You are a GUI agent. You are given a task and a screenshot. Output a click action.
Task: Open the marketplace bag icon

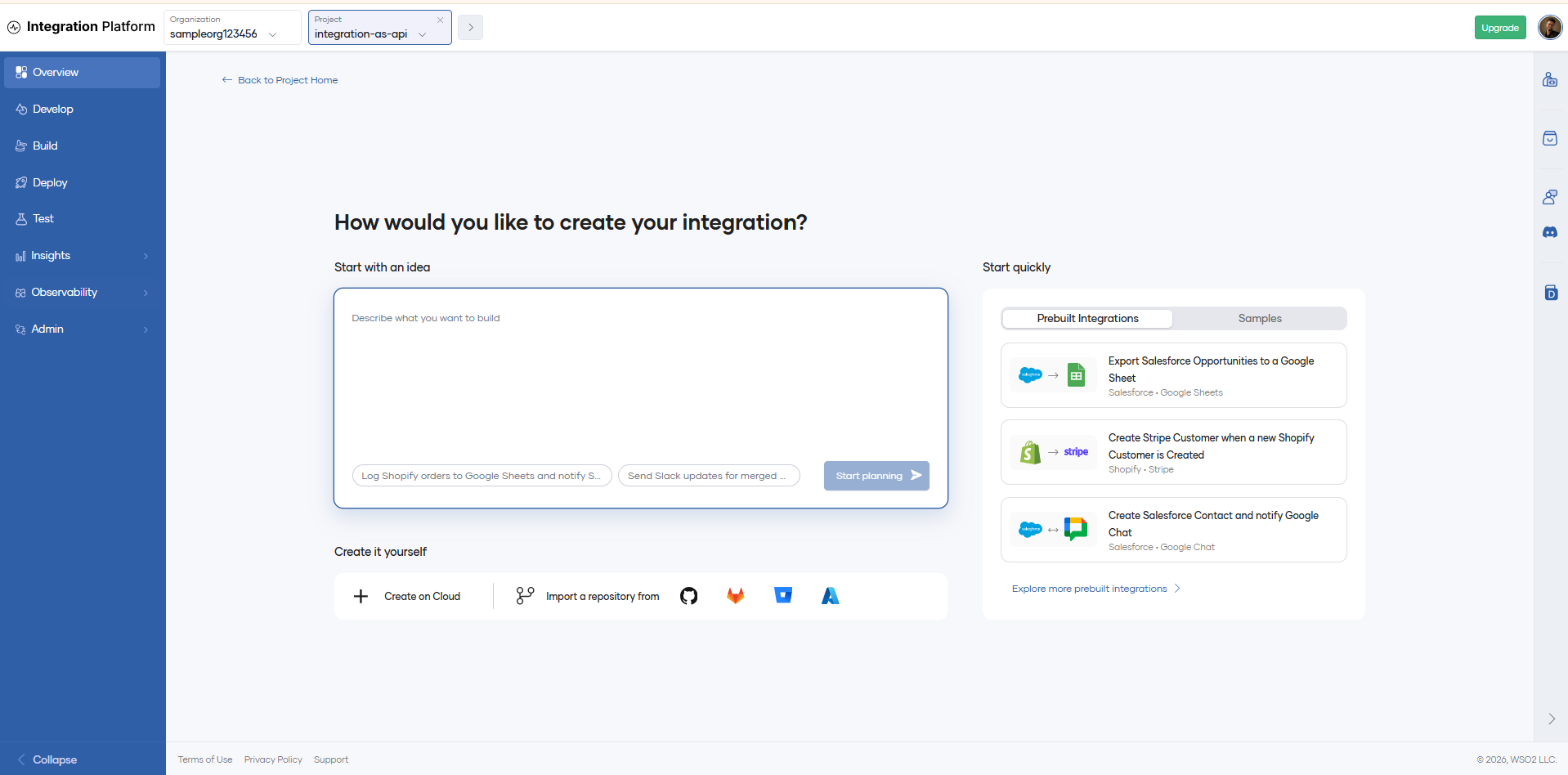click(x=1550, y=138)
